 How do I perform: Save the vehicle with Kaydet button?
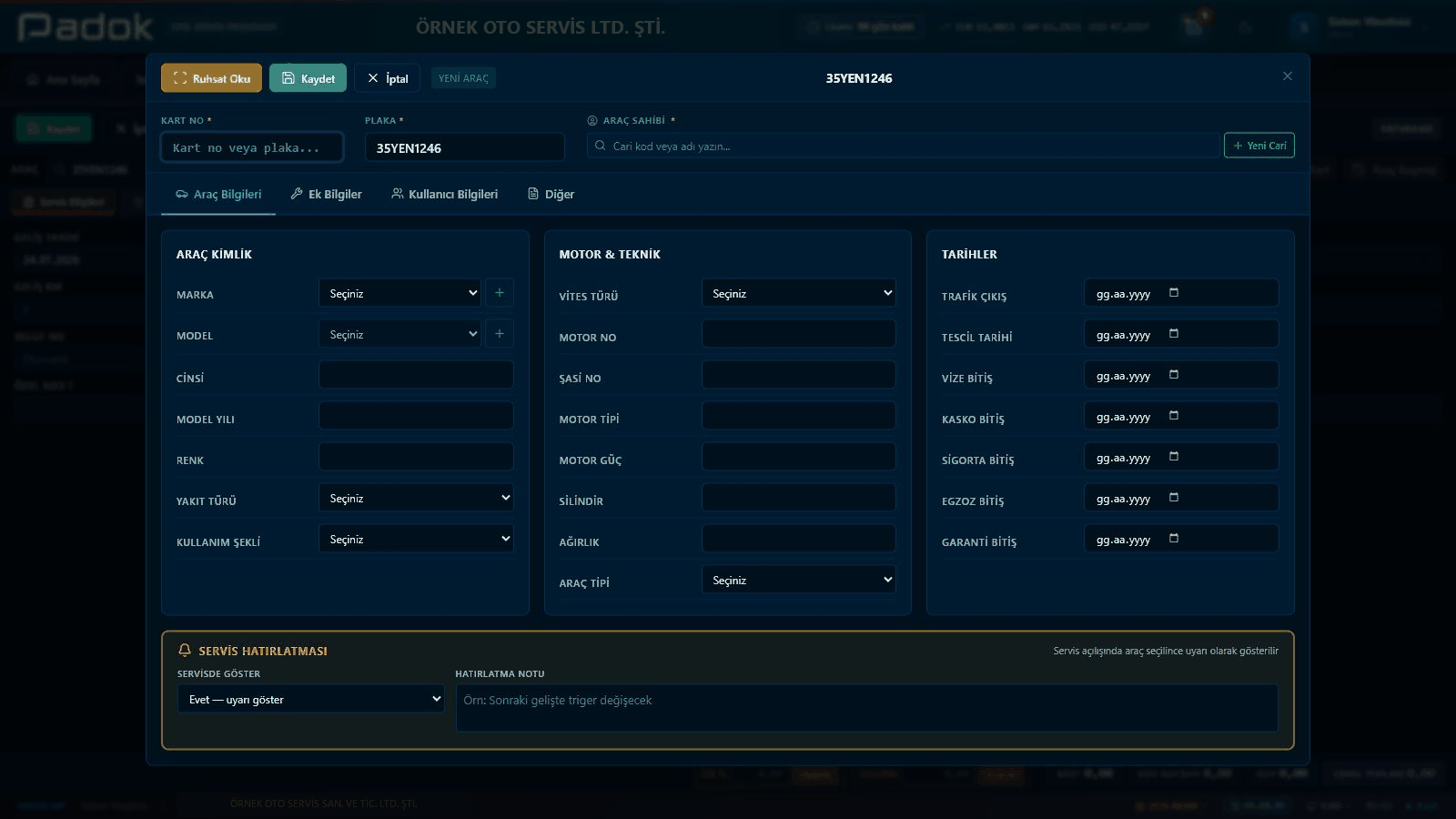pyautogui.click(x=308, y=78)
